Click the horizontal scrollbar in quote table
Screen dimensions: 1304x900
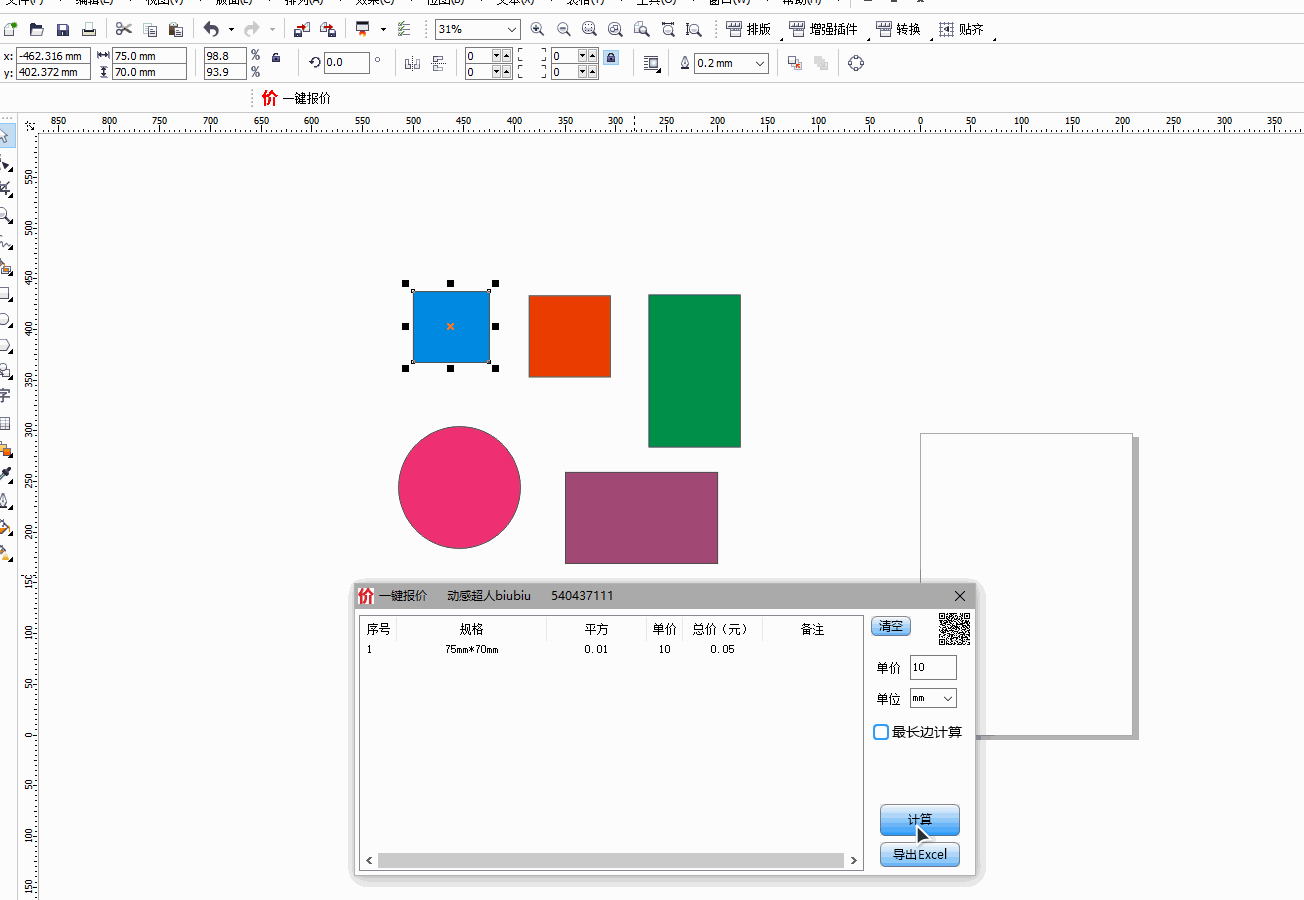click(610, 860)
